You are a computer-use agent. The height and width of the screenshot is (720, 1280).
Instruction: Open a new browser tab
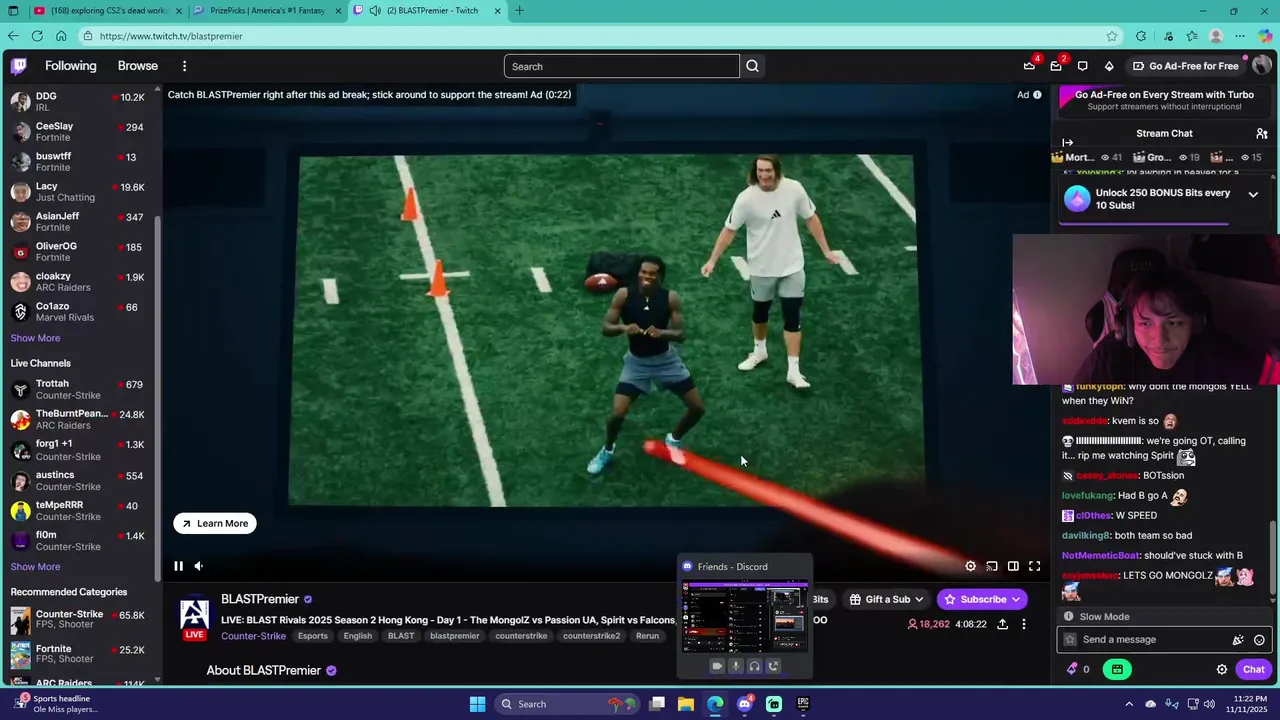[520, 10]
